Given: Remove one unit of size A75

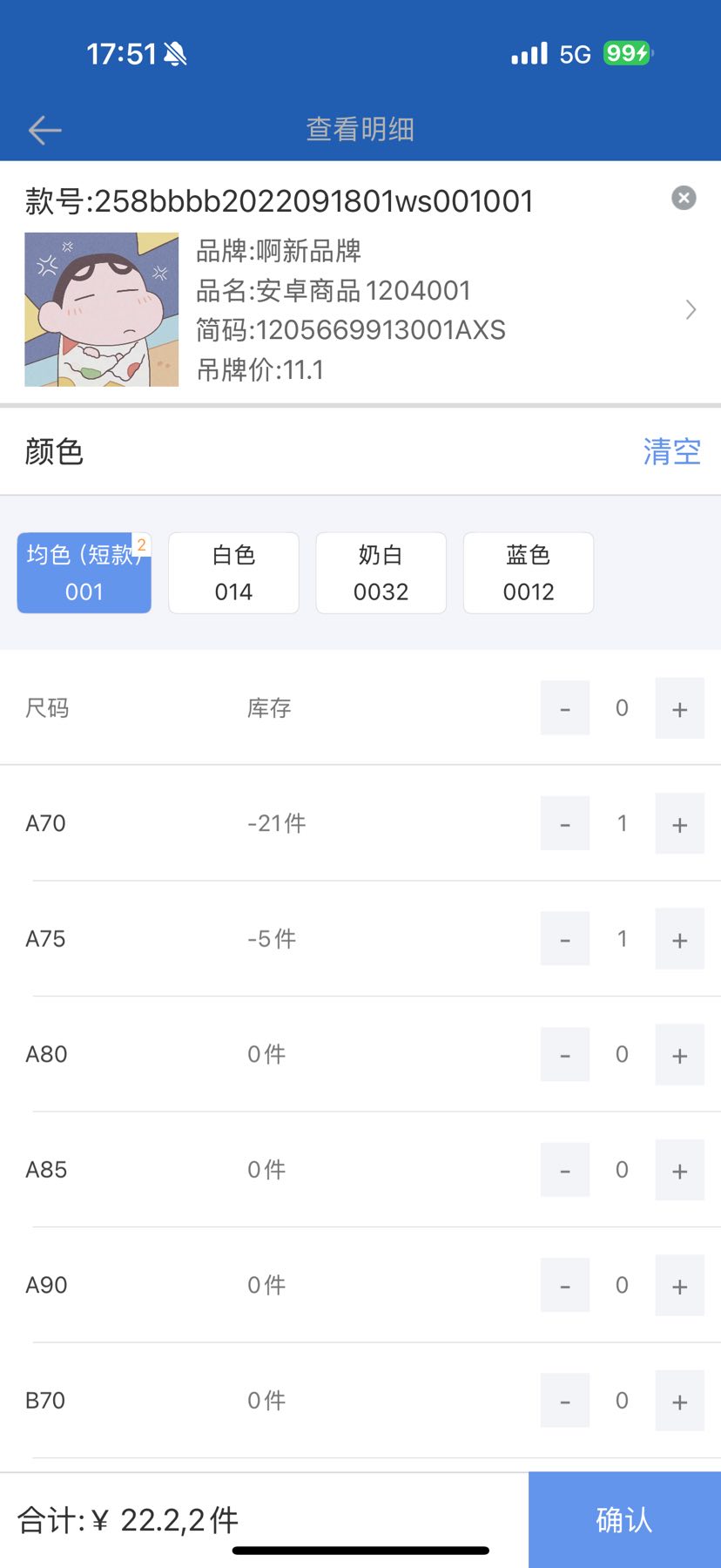Looking at the screenshot, I should (565, 940).
